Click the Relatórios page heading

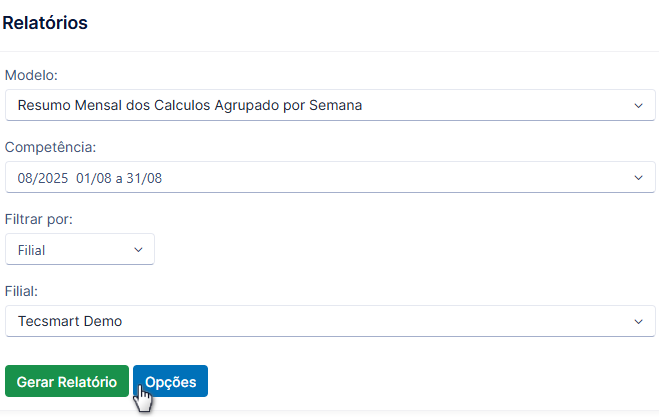coord(45,23)
